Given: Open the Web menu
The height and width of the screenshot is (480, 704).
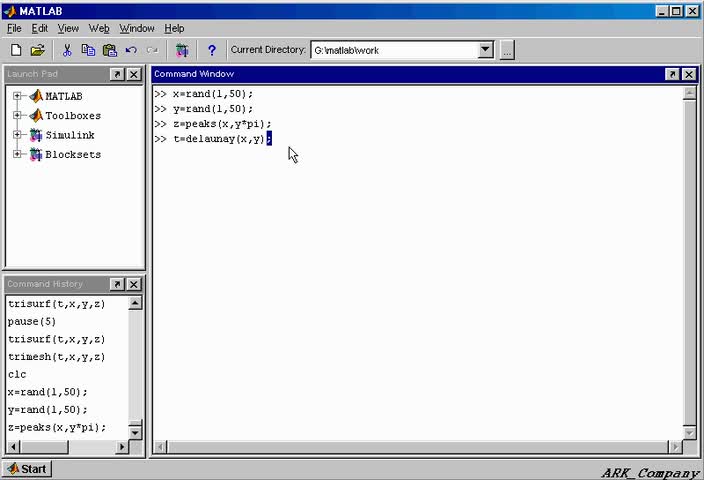Looking at the screenshot, I should [99, 28].
